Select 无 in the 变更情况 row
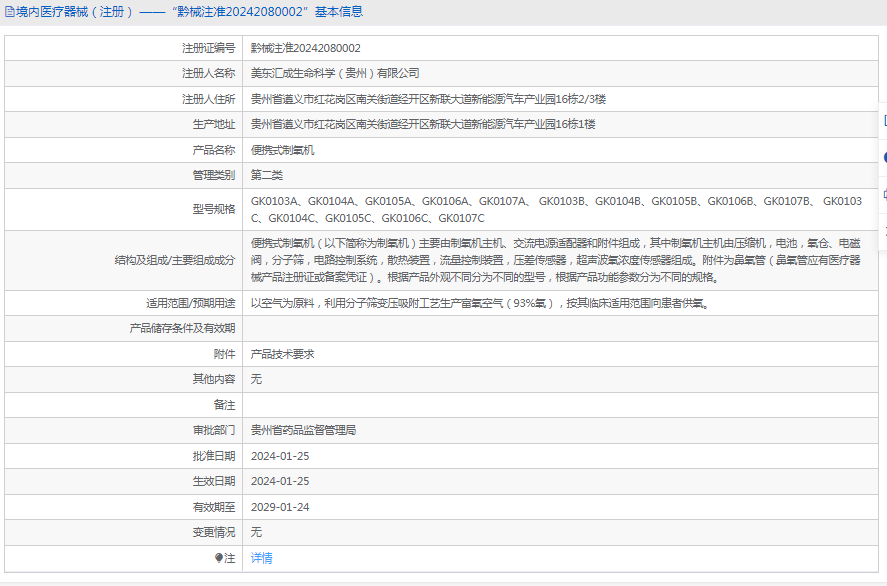This screenshot has height=586, width=887. 256,532
